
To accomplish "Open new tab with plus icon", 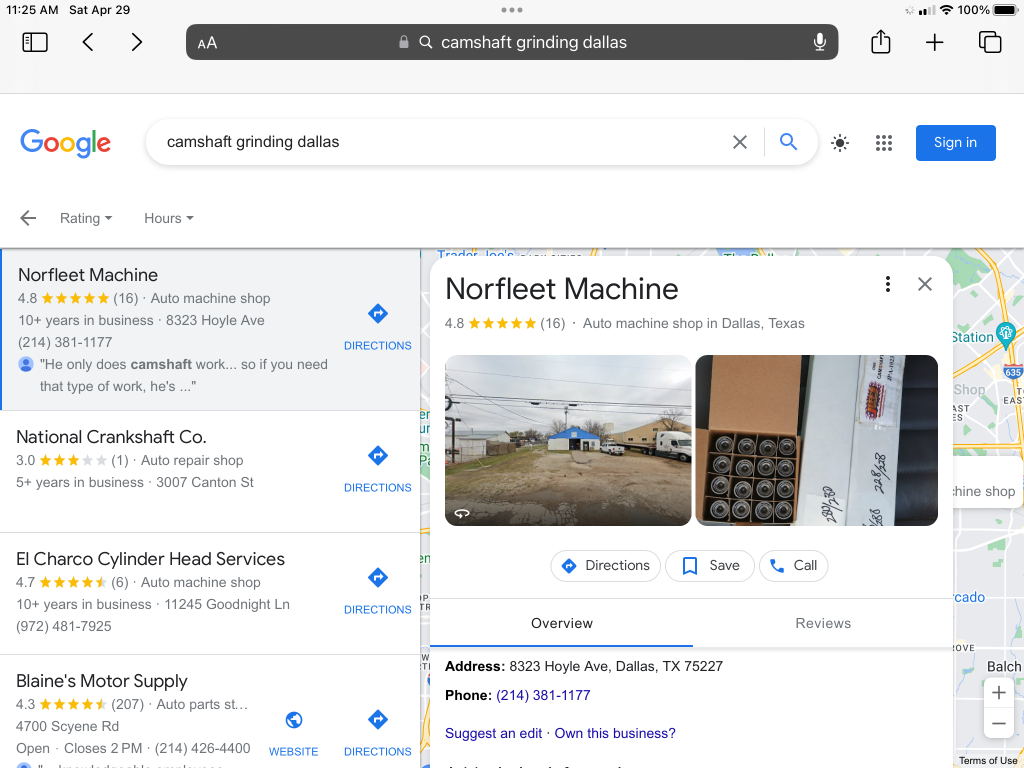I will pos(934,42).
